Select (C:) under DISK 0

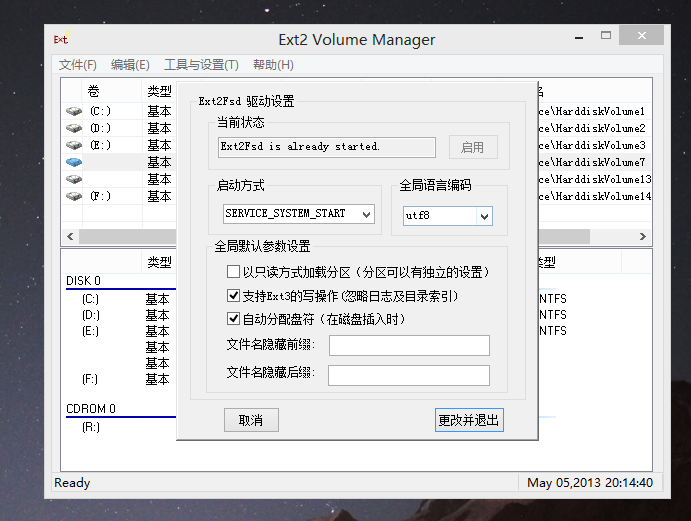90,299
